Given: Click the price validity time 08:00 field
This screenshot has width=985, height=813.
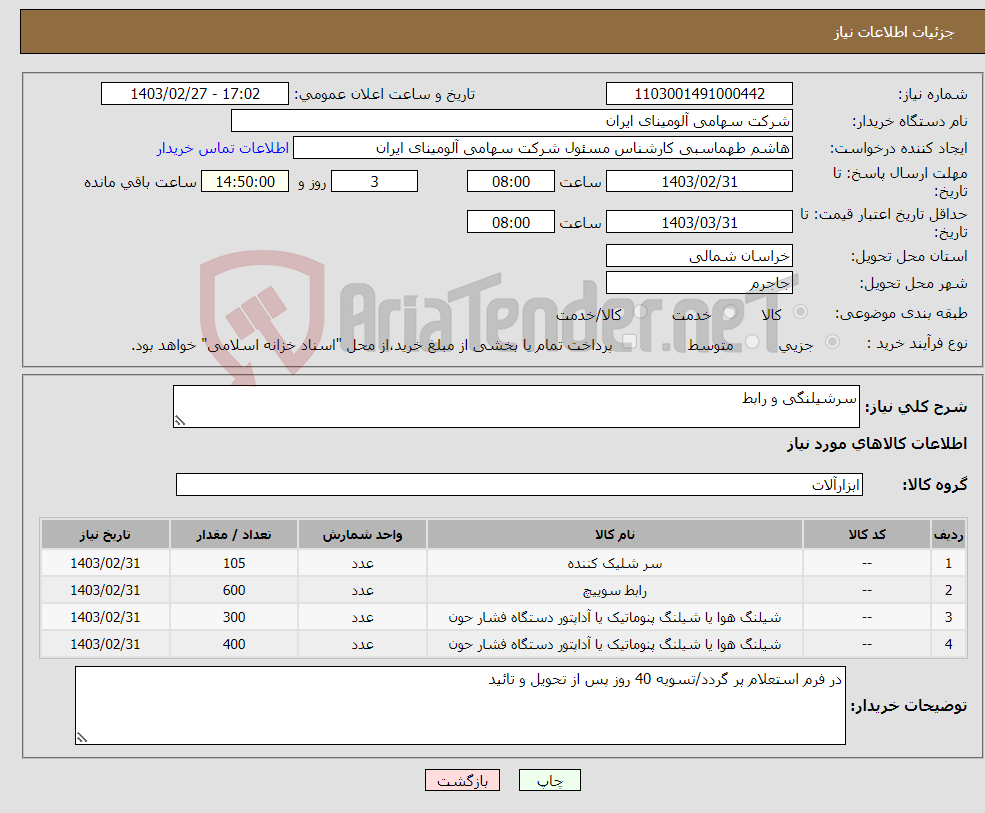Looking at the screenshot, I should point(511,222).
